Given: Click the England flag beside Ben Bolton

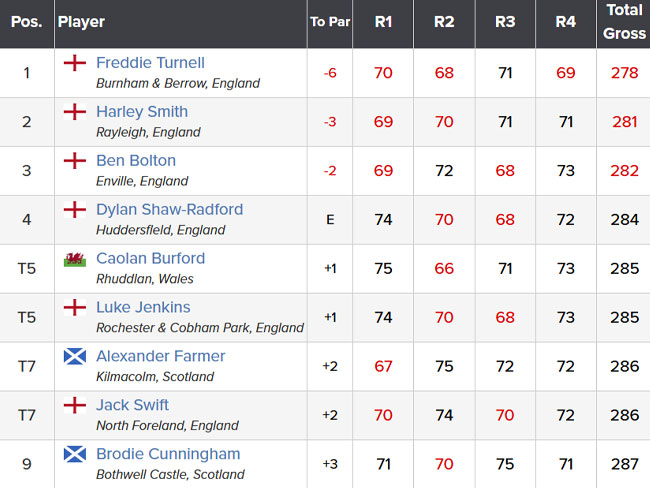Looking at the screenshot, I should coord(74,161).
